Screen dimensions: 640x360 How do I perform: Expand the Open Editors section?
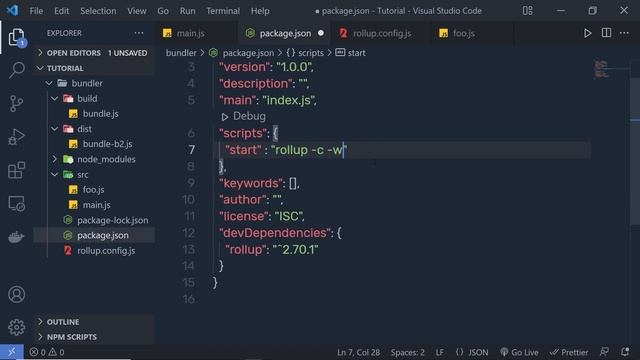click(94, 53)
